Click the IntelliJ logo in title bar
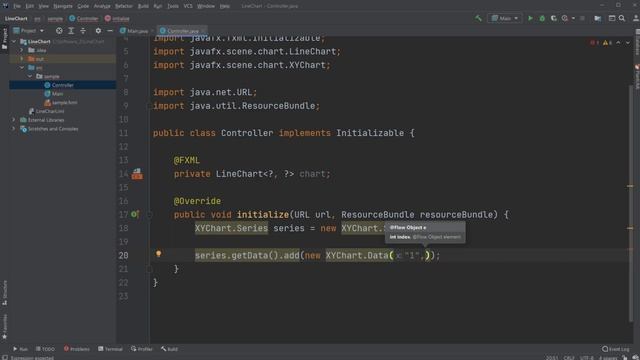 5,6
